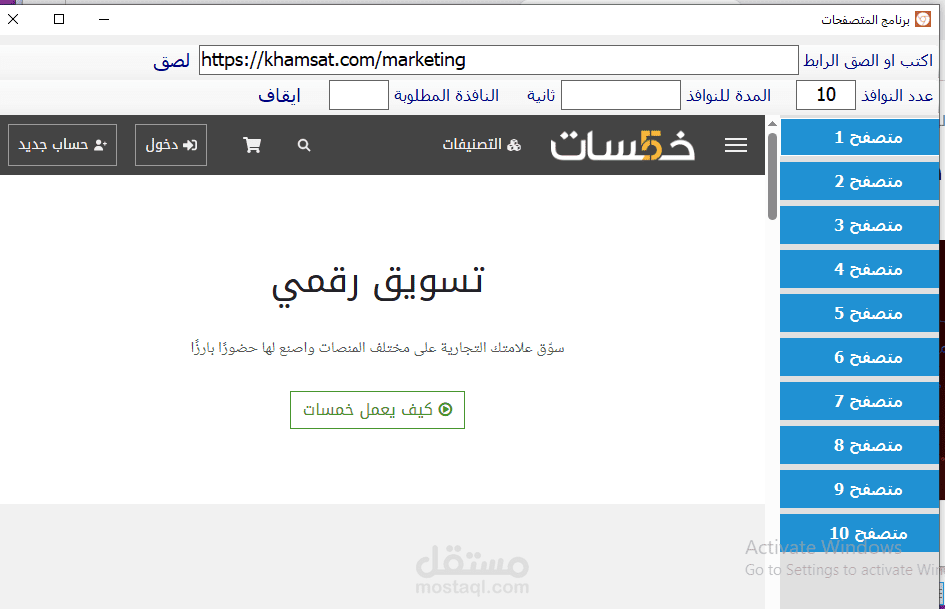945x609 pixels.
Task: Switch to متصفح 5 tab
Action: point(859,313)
